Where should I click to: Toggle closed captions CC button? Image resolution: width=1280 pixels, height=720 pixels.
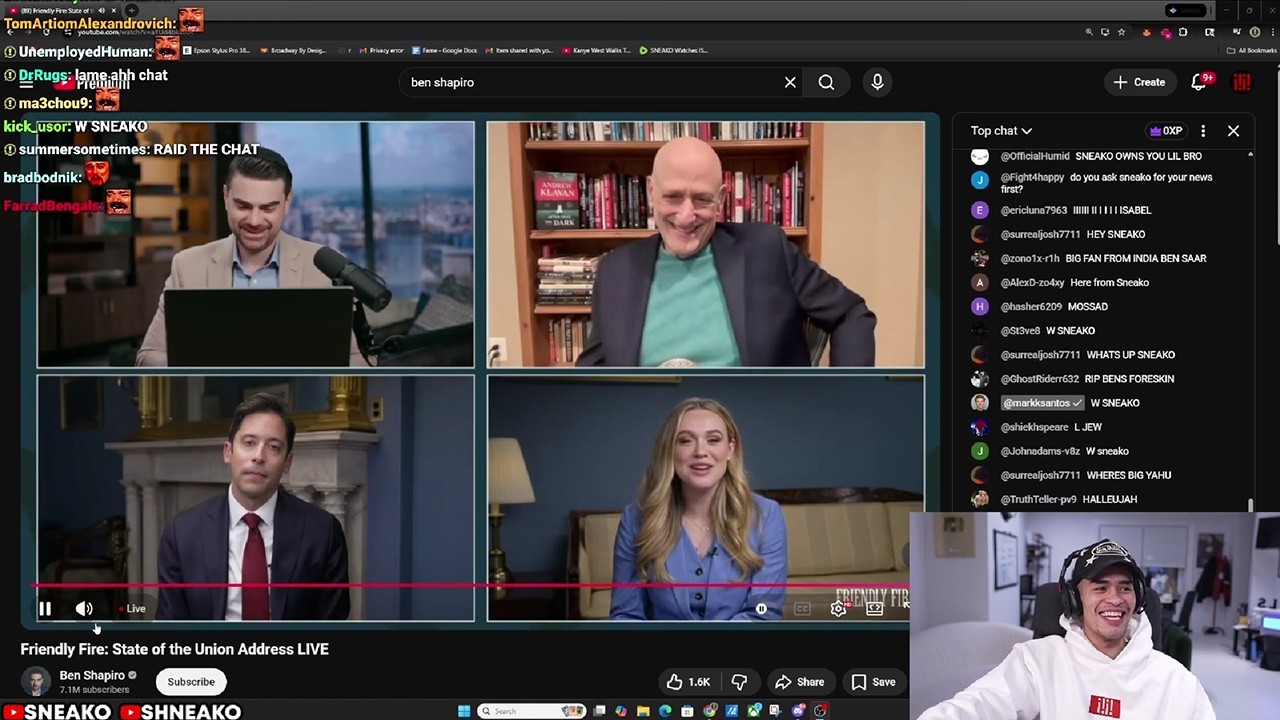point(802,608)
